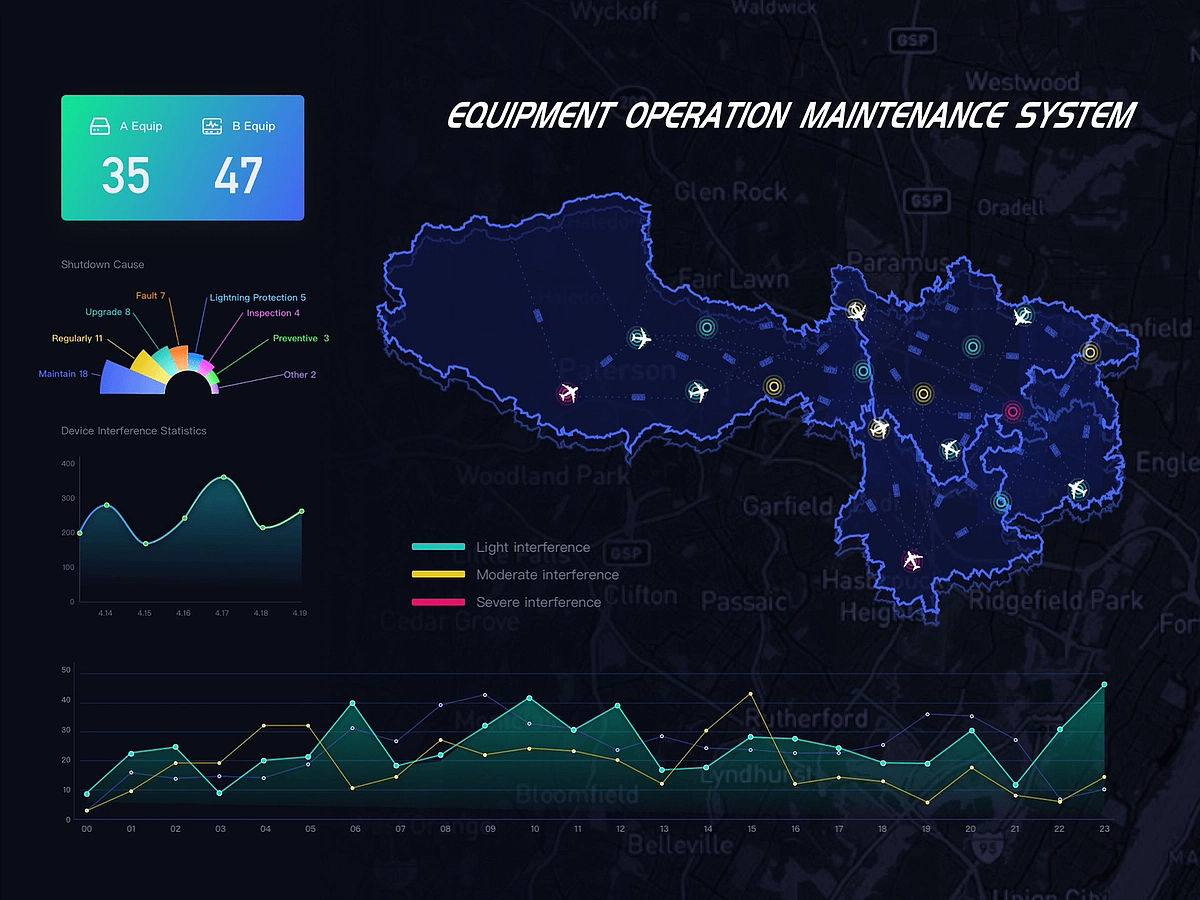Toggle the Moderate interference legend entry
1200x900 pixels.
tap(546, 575)
